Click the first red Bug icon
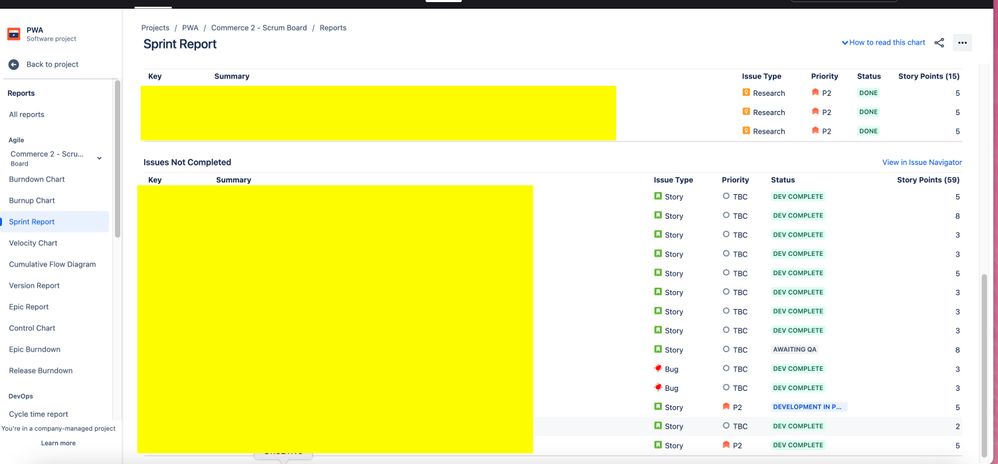This screenshot has height=464, width=998. tap(658, 369)
